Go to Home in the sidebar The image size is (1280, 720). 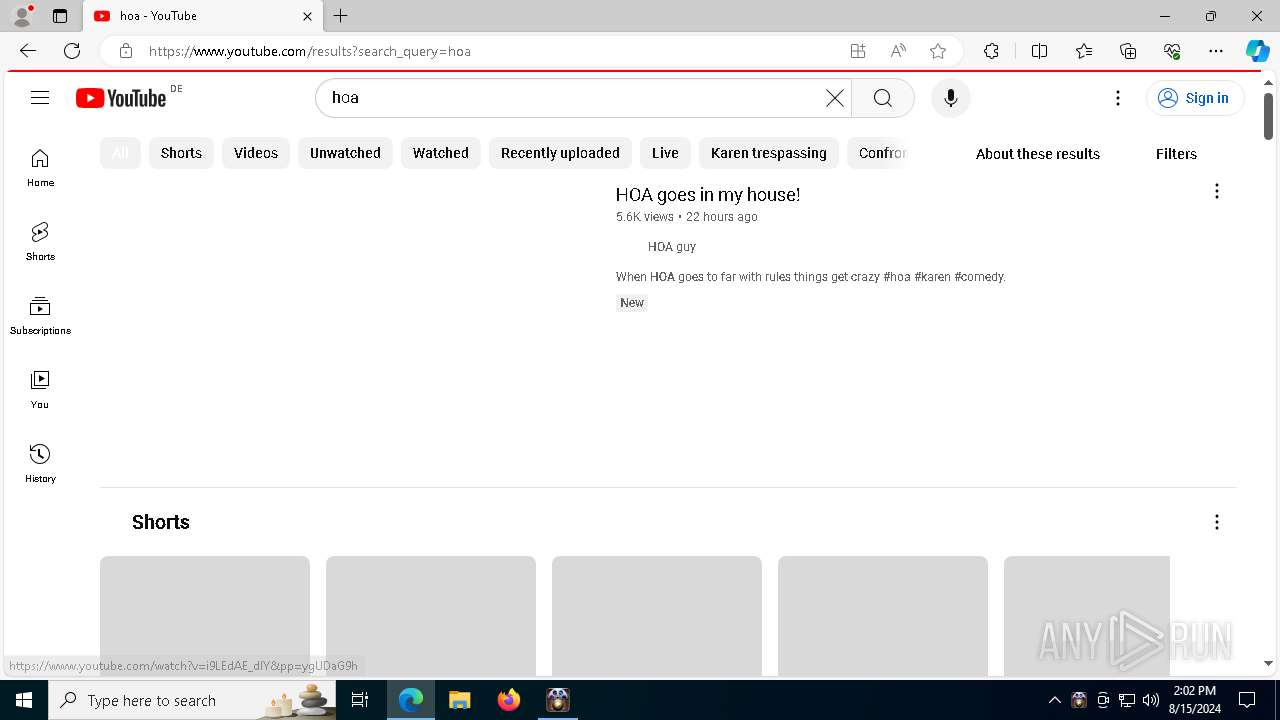40,168
